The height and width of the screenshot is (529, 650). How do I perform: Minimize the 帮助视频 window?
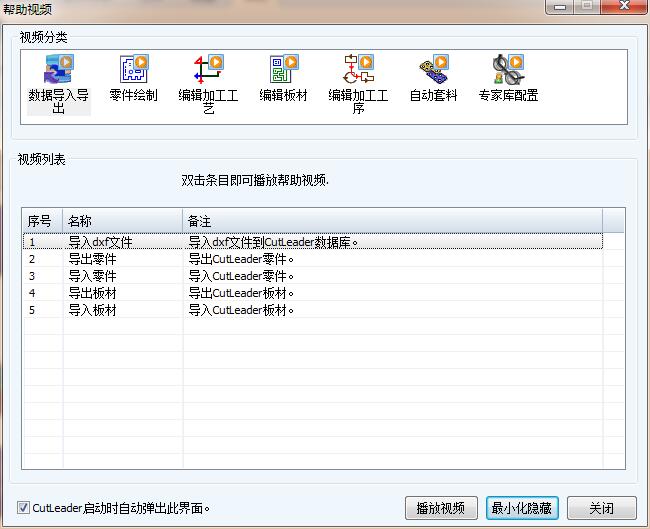[x=560, y=6]
